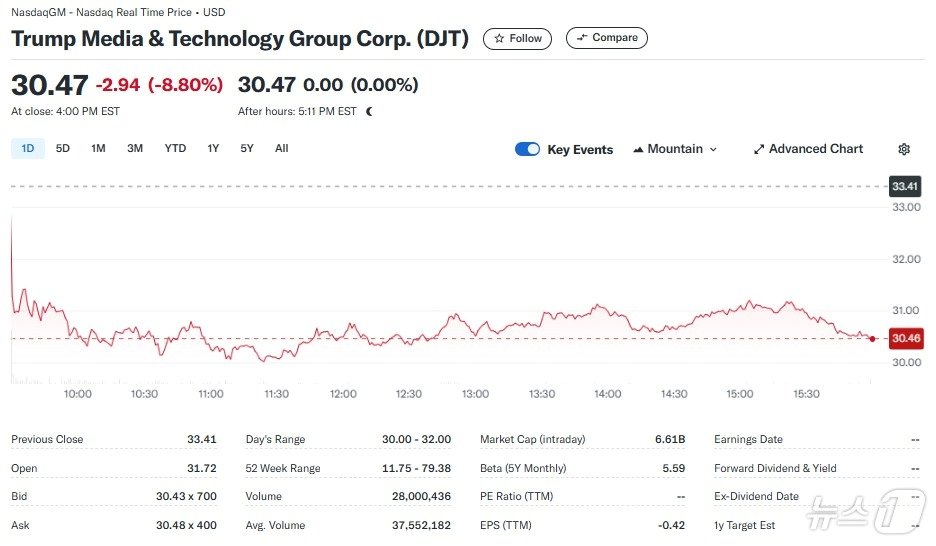Open Advanced Chart link

[815, 149]
